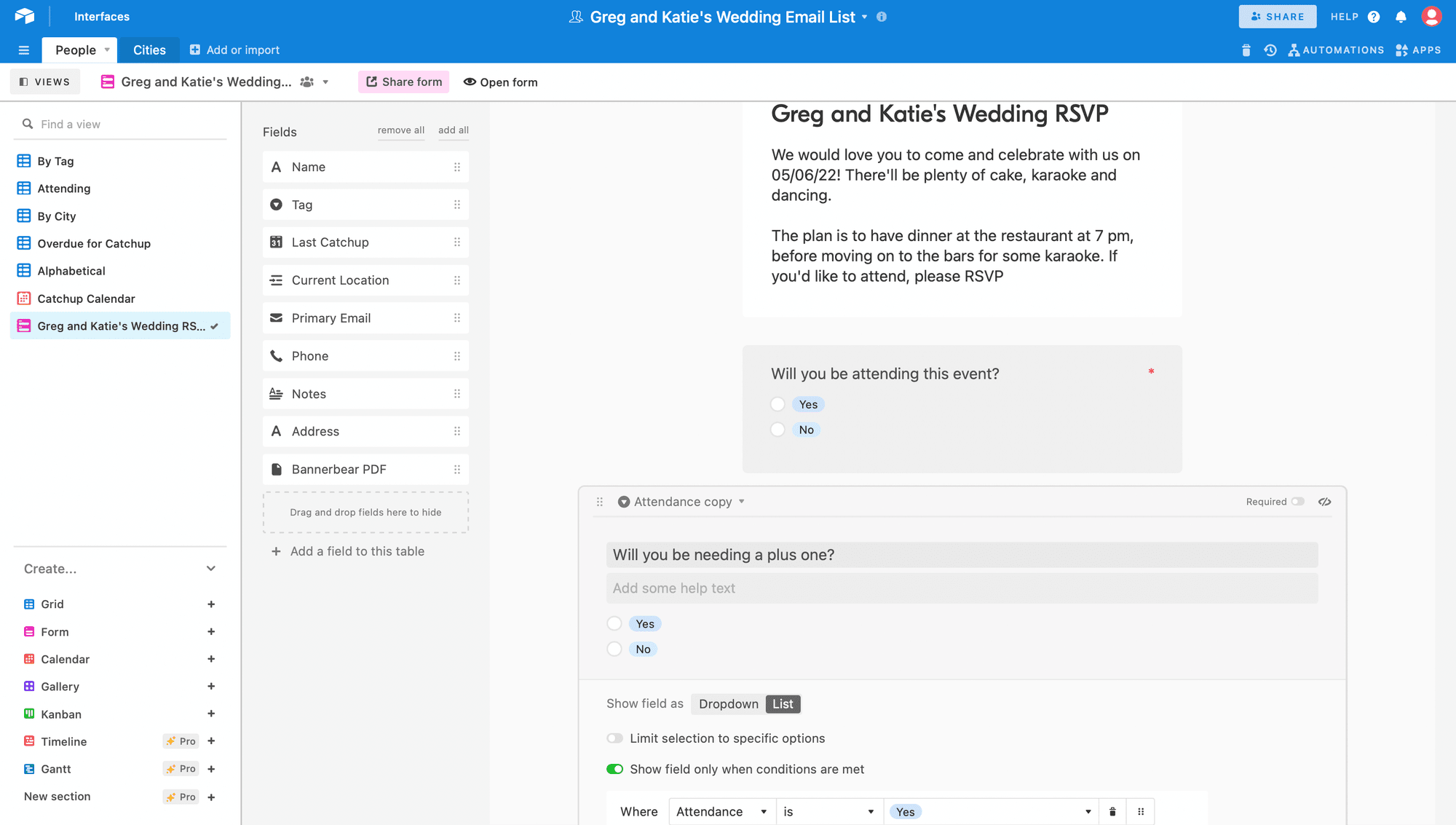Select the Yes radio button for attending

point(778,404)
